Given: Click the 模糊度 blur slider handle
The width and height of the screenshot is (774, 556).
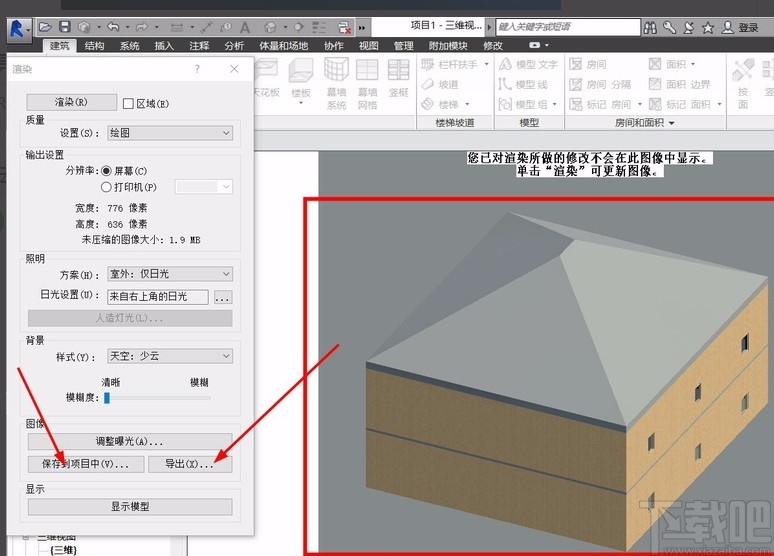Looking at the screenshot, I should point(107,398).
